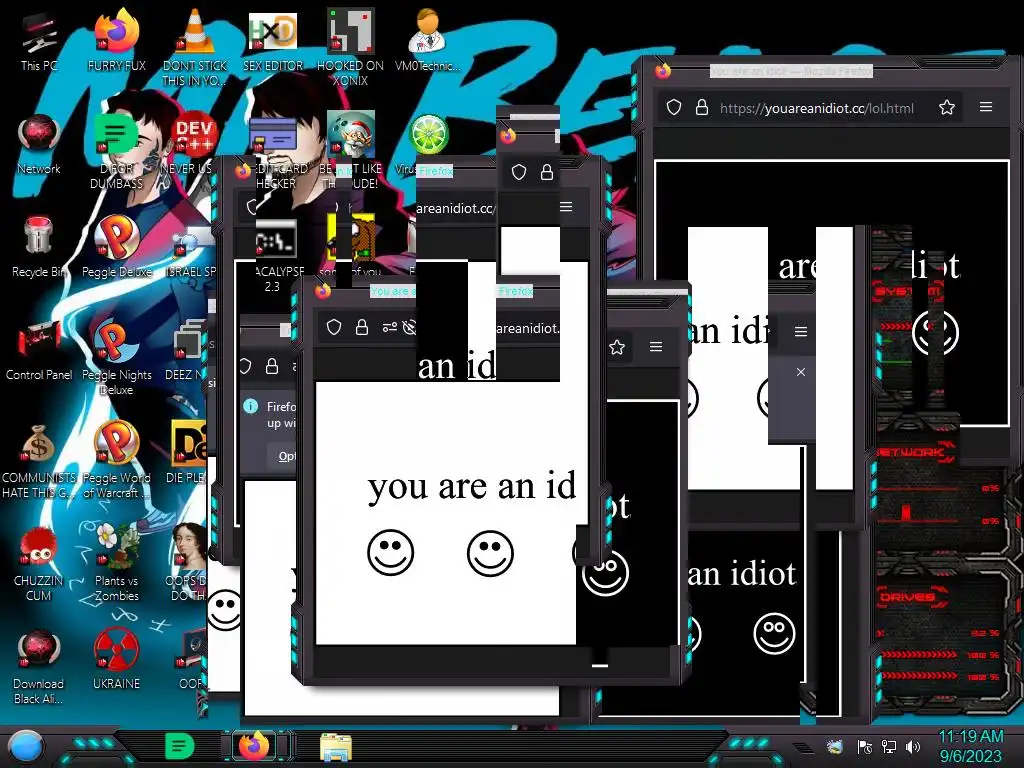Open the DEEZ N... desktop shortcut
This screenshot has height=768, width=1024.
point(188,350)
